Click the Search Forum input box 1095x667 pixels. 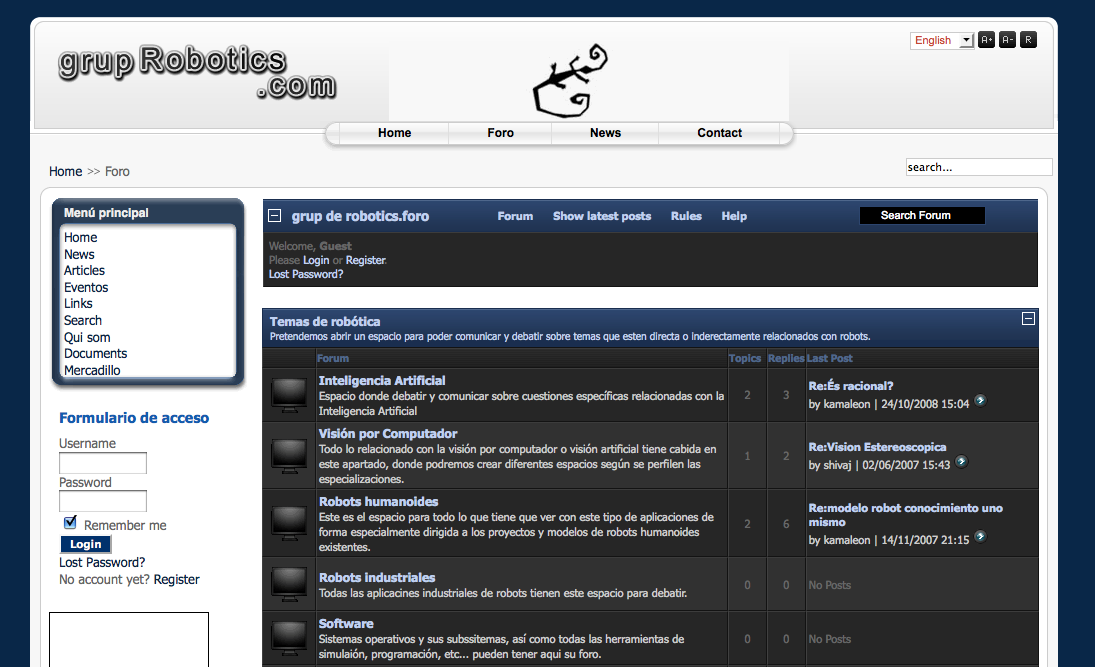point(921,216)
